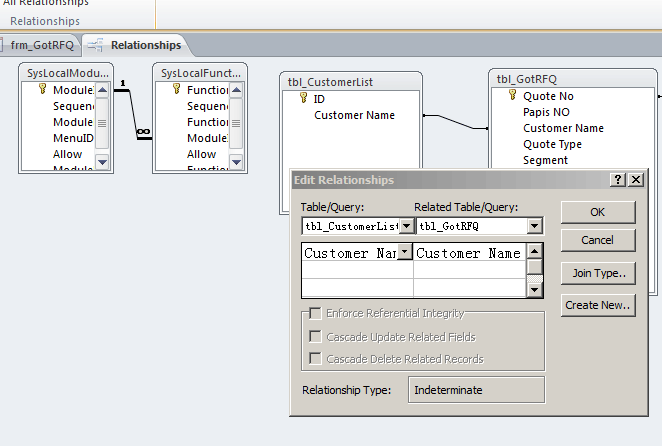Viewport: 662px width, 446px height.
Task: Click the help question mark in Edit Relationships
Action: coord(618,180)
